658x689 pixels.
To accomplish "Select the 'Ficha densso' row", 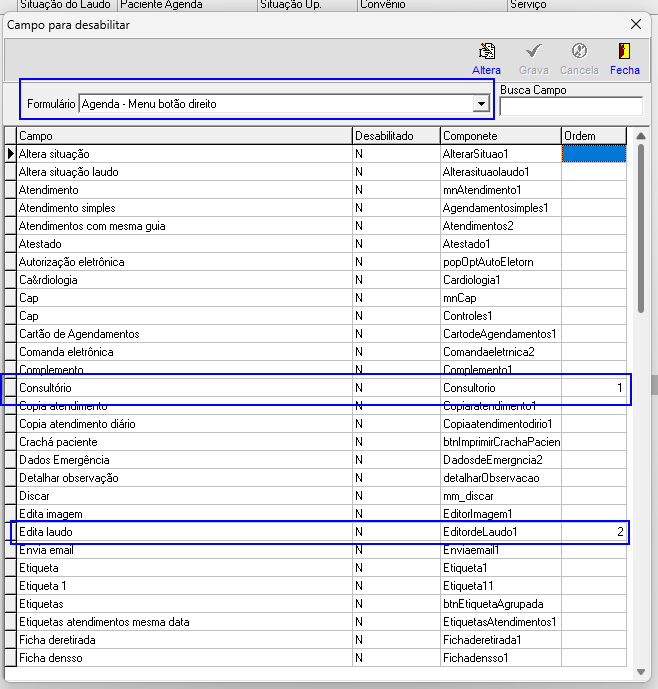I will (315, 658).
